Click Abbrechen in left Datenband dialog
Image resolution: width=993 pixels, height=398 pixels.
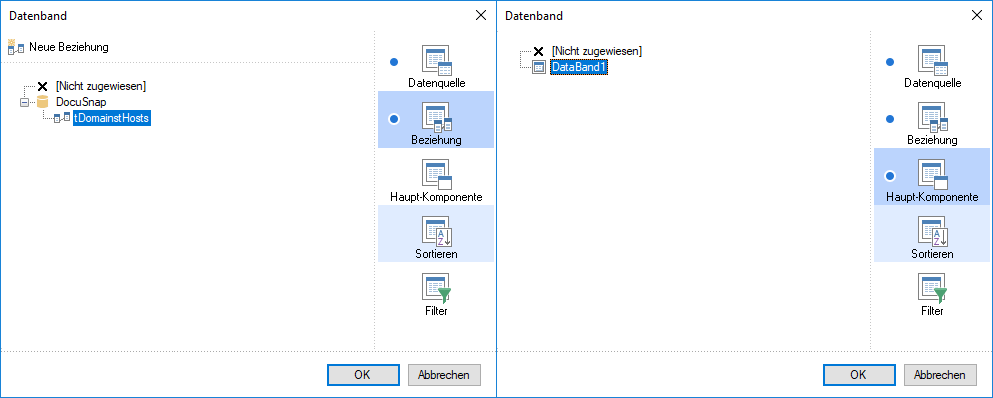point(444,375)
